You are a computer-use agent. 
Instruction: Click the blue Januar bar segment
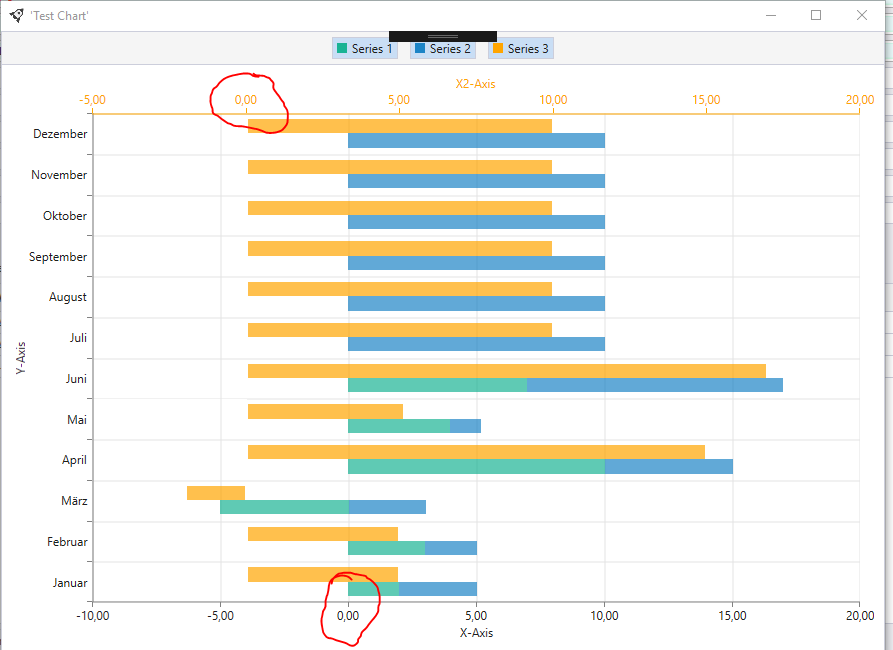tap(437, 589)
